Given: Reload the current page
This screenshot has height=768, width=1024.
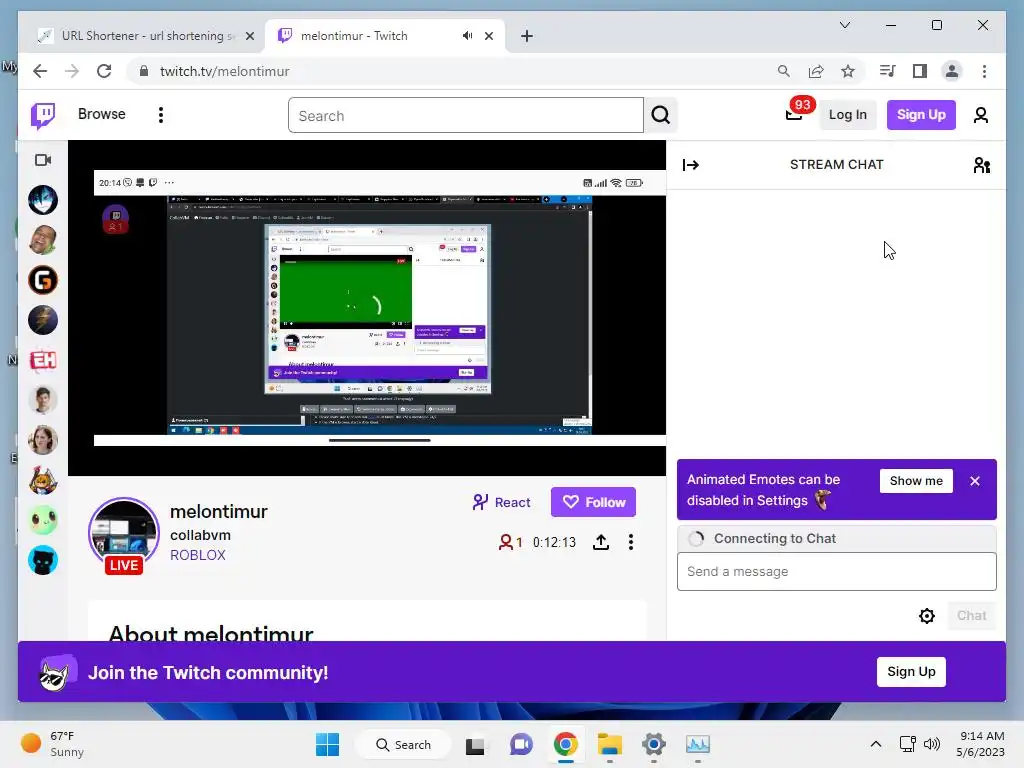Looking at the screenshot, I should (104, 71).
